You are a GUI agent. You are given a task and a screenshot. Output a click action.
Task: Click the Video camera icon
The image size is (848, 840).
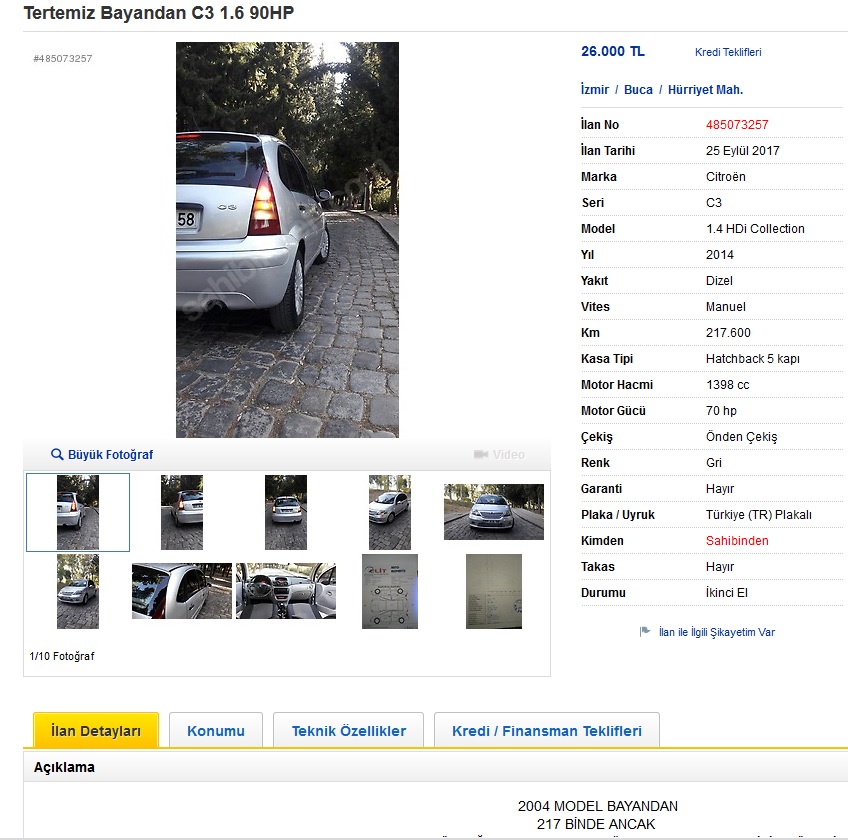tap(481, 454)
